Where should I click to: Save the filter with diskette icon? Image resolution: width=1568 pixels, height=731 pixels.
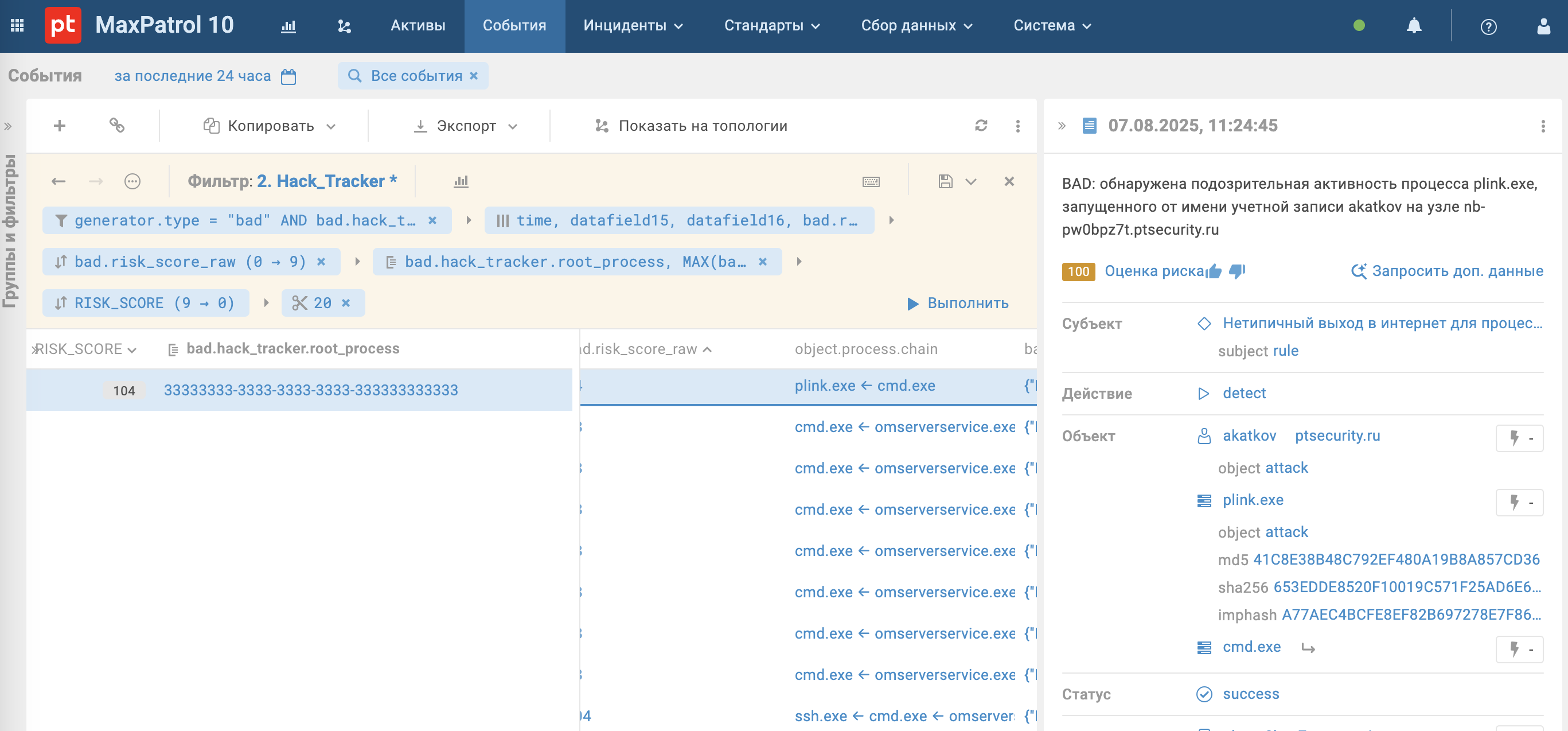(945, 181)
